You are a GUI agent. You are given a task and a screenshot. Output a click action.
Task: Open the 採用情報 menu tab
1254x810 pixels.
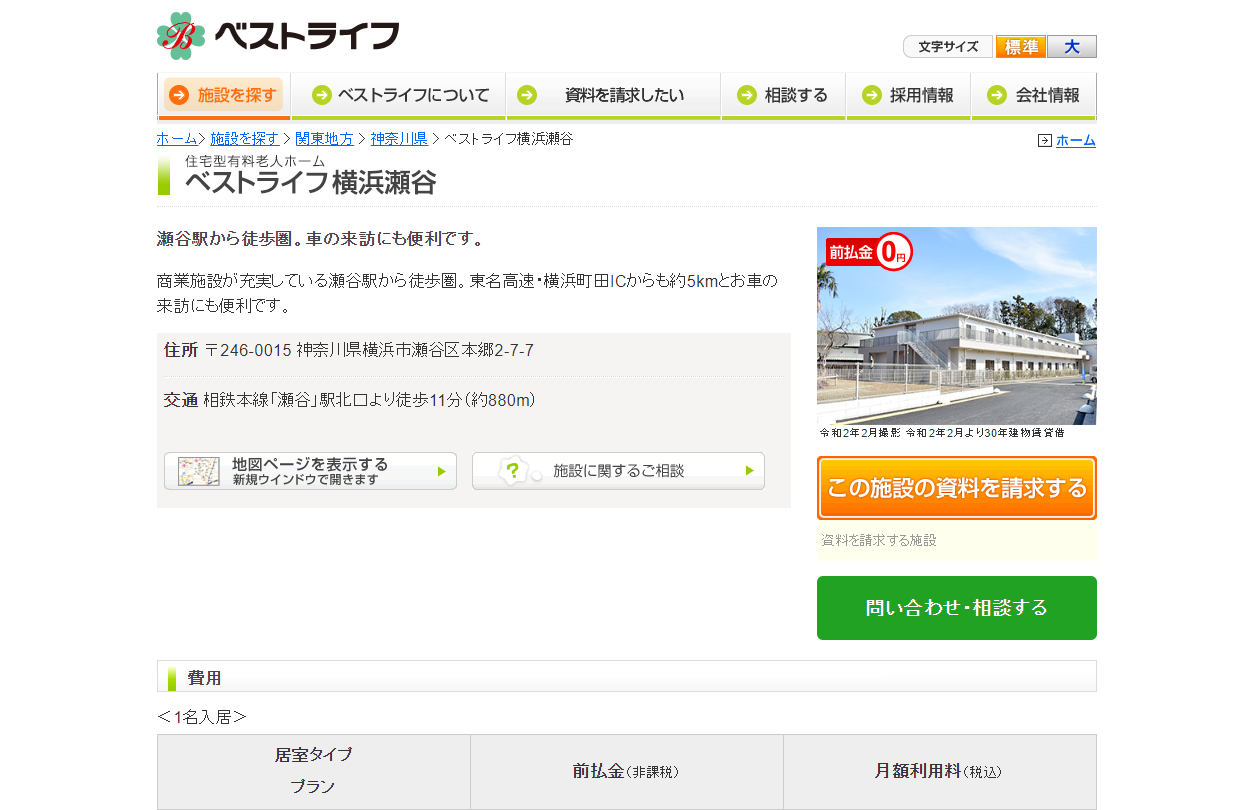[908, 96]
